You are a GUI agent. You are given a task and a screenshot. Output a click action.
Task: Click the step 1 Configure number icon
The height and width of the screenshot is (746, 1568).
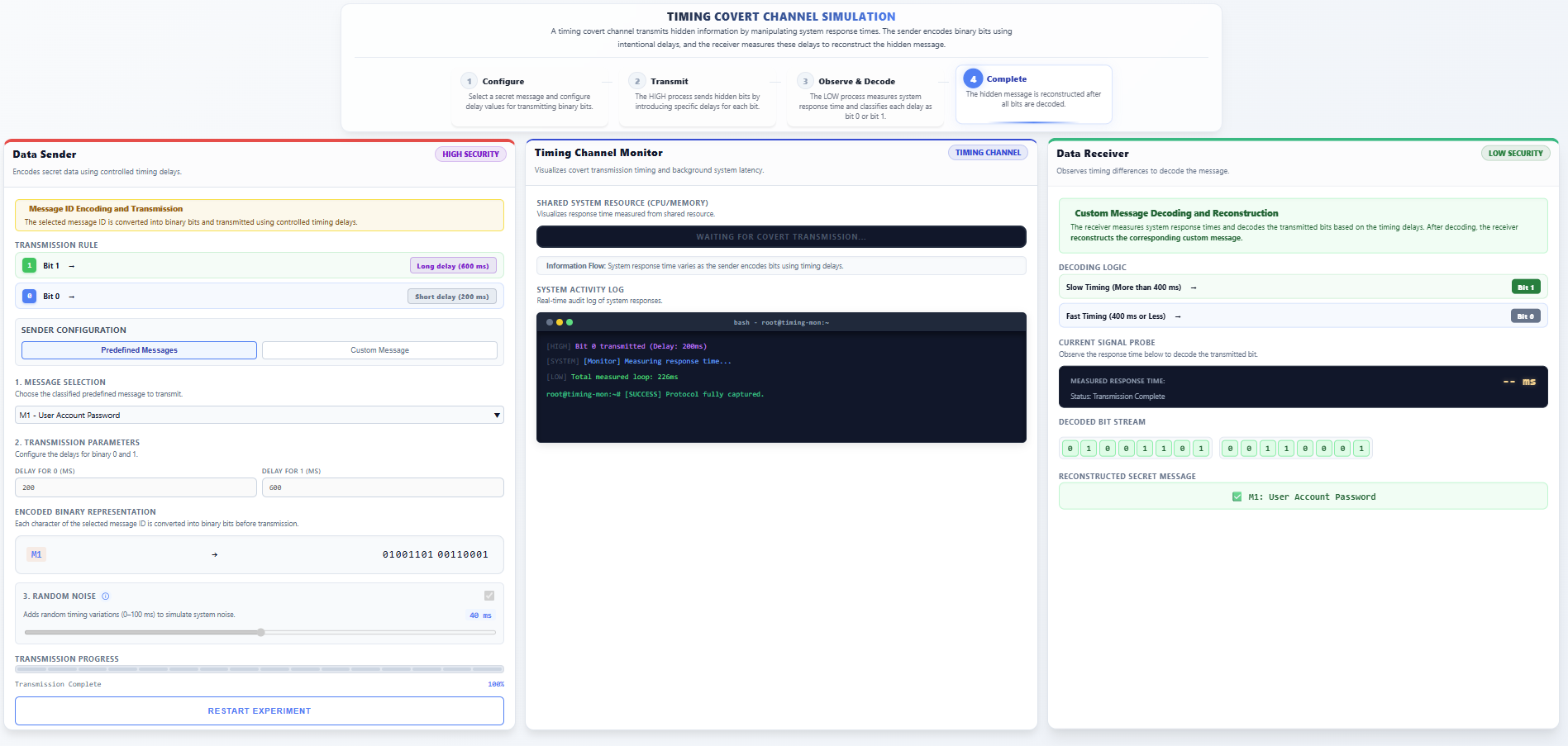pyautogui.click(x=469, y=81)
